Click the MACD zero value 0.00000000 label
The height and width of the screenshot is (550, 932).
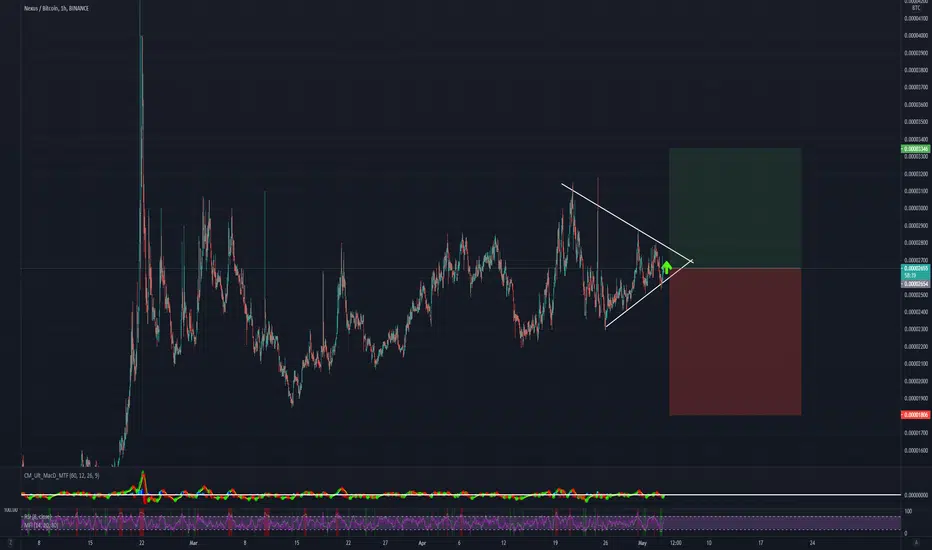pyautogui.click(x=916, y=495)
